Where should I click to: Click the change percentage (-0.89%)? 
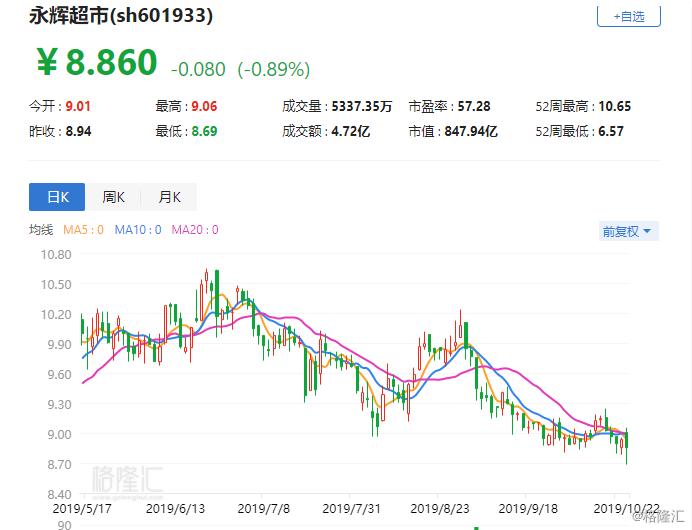click(x=274, y=69)
